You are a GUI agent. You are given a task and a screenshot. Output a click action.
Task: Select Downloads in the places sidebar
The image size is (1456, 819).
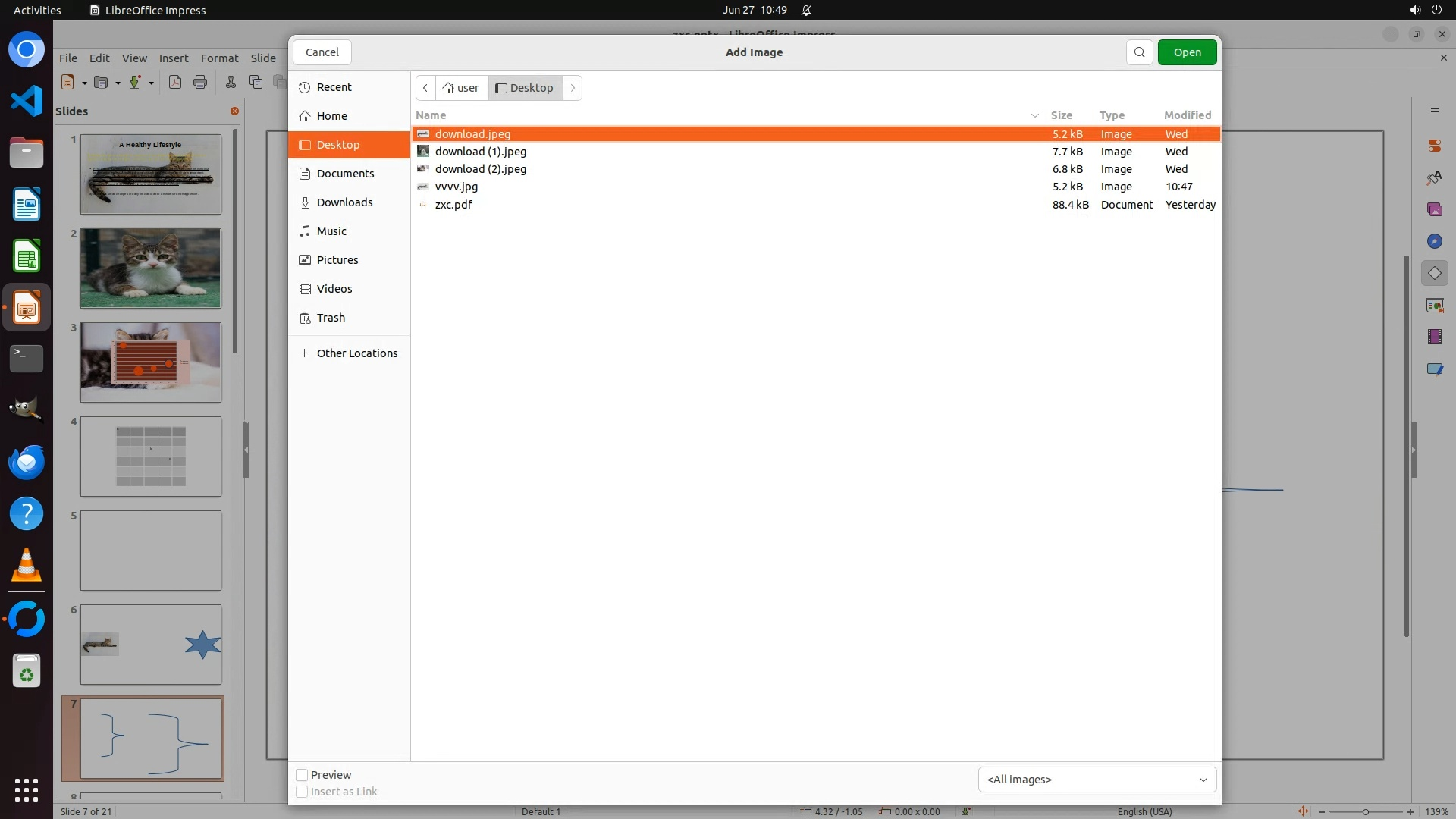pyautogui.click(x=344, y=202)
